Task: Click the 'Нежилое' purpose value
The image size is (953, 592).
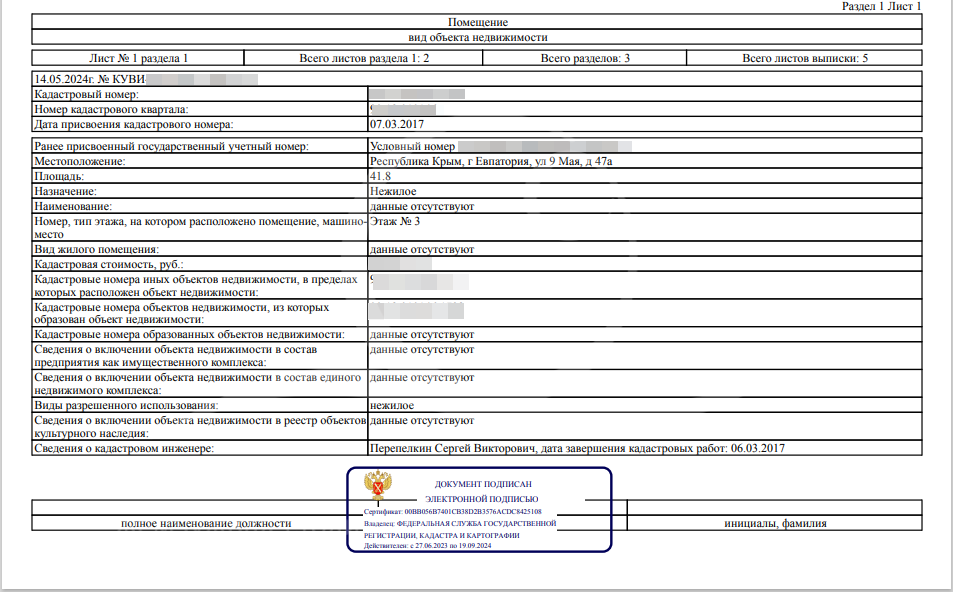Action: tap(393, 191)
